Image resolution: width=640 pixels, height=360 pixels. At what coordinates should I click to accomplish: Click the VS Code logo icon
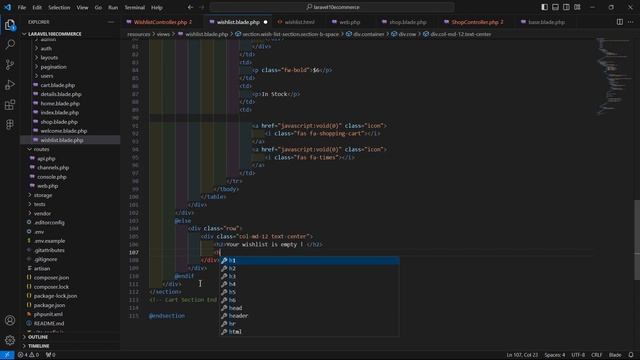coord(7,7)
